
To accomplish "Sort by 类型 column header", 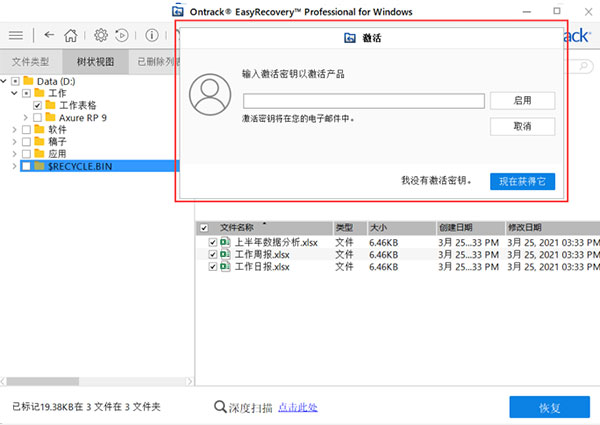I will tap(350, 228).
